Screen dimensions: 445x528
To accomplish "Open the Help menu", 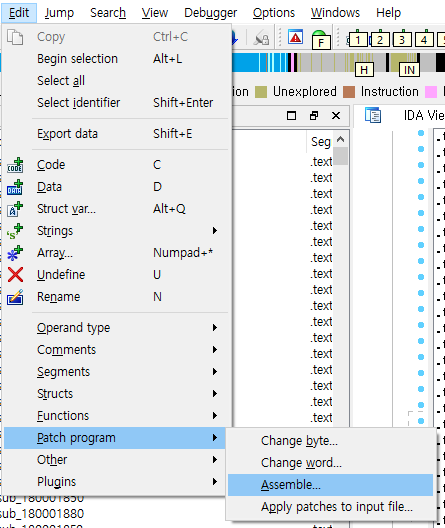I will click(388, 13).
